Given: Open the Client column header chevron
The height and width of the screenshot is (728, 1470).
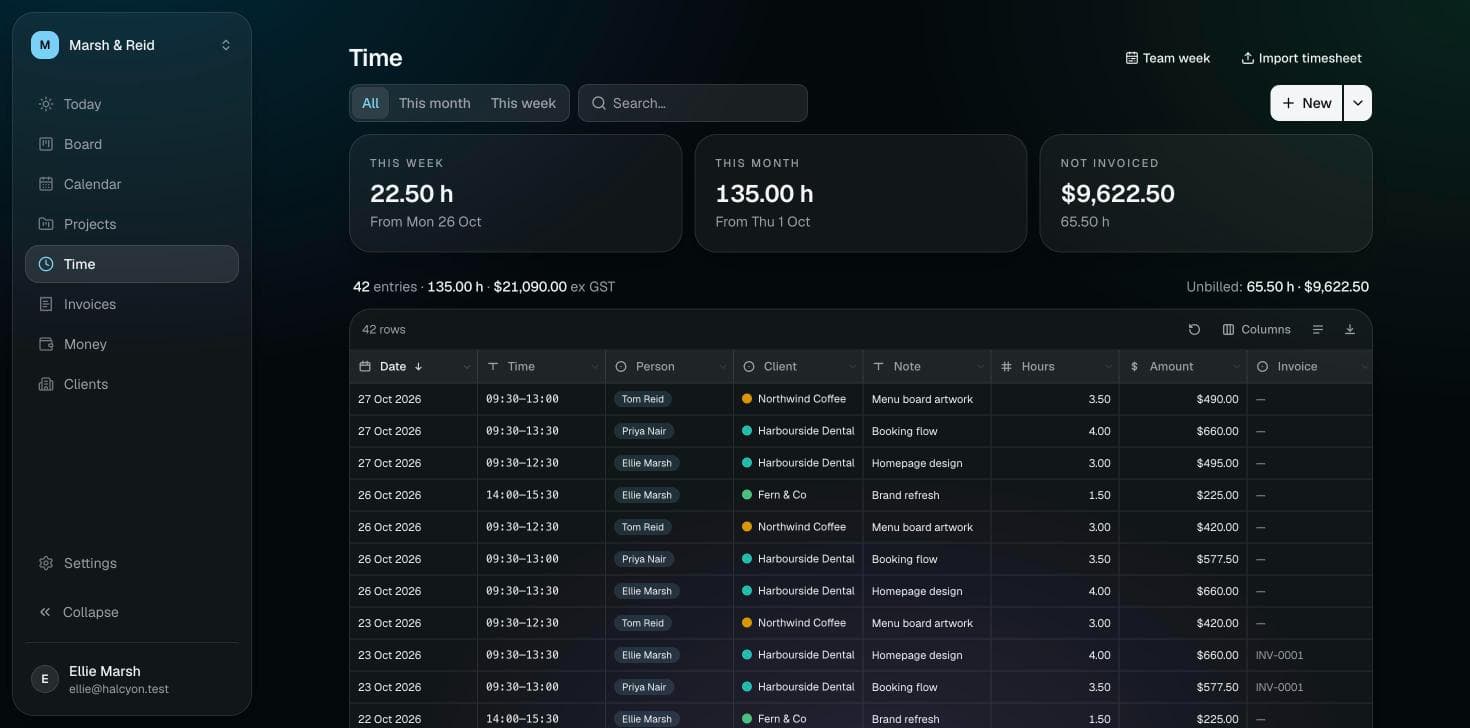Looking at the screenshot, I should [x=852, y=367].
